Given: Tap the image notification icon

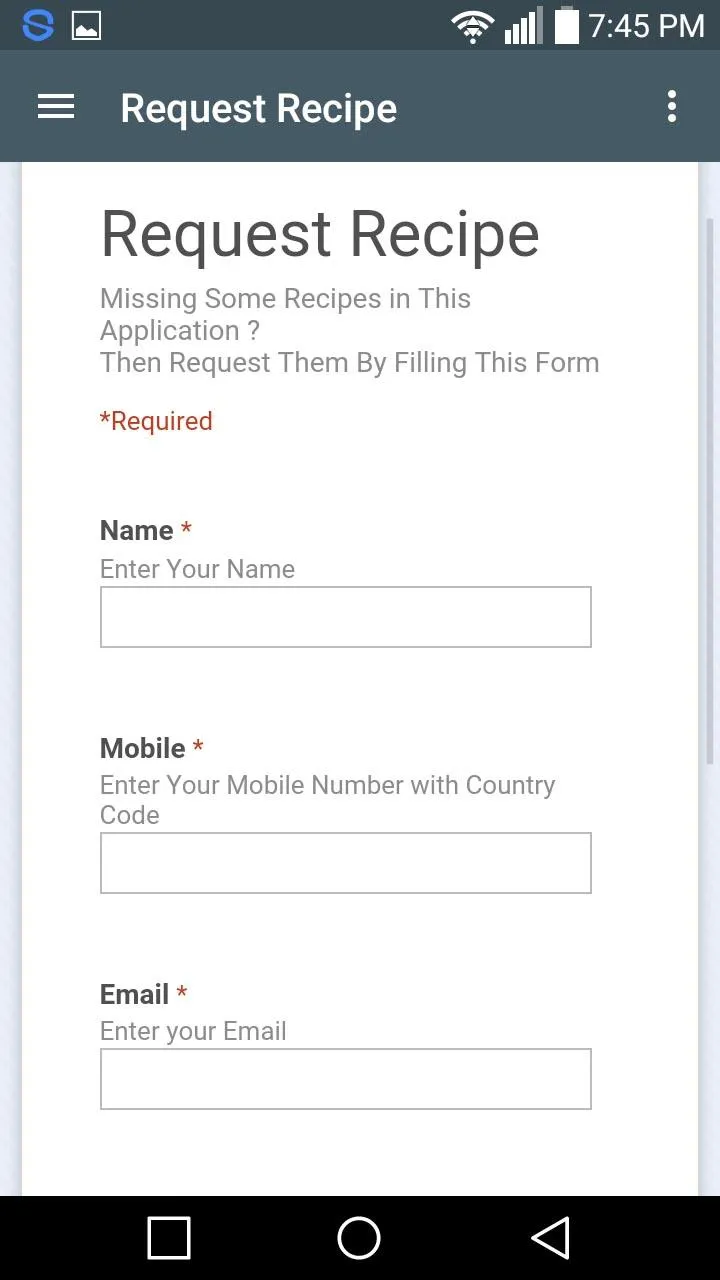Looking at the screenshot, I should tap(87, 26).
